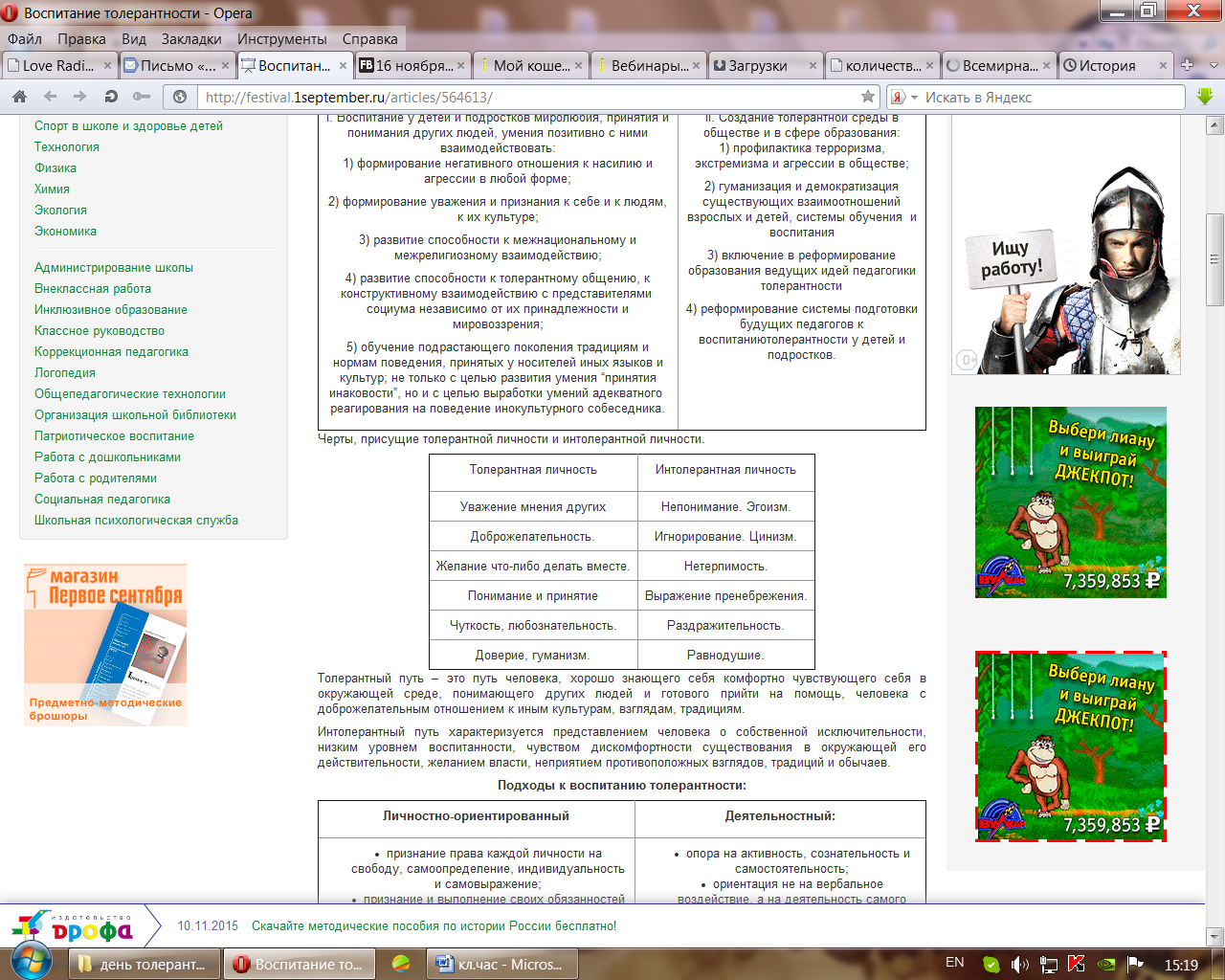This screenshot has width=1225, height=980.
Task: Click the vertical scrollbar down arrow
Action: click(1215, 935)
